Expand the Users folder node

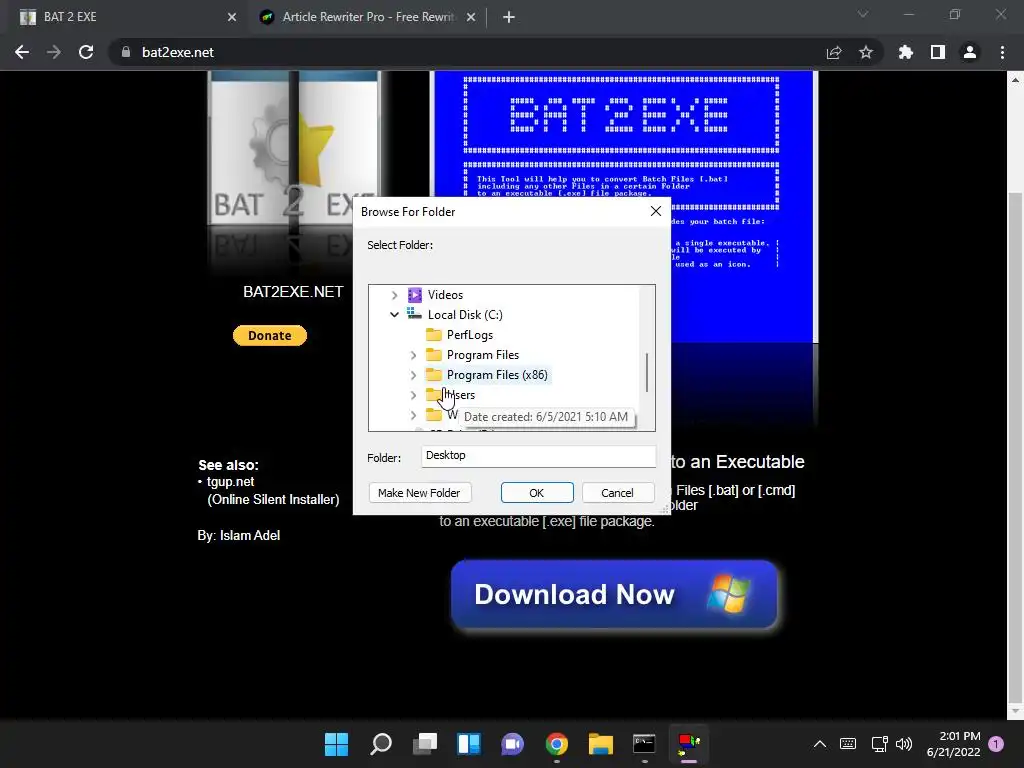[413, 396]
